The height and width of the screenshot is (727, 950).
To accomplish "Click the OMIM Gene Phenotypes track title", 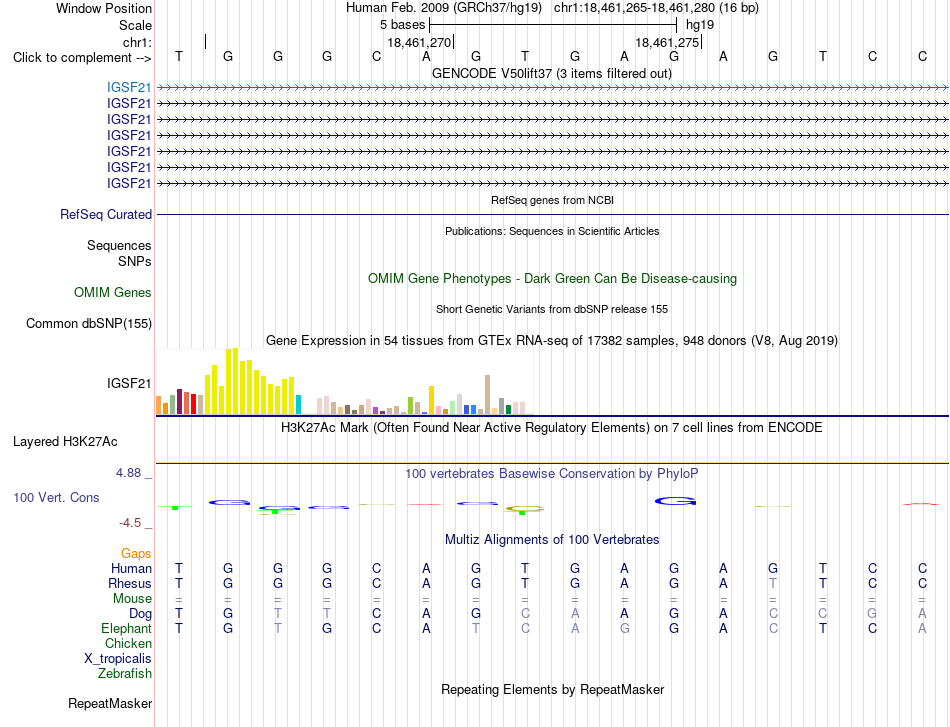I will (x=553, y=279).
